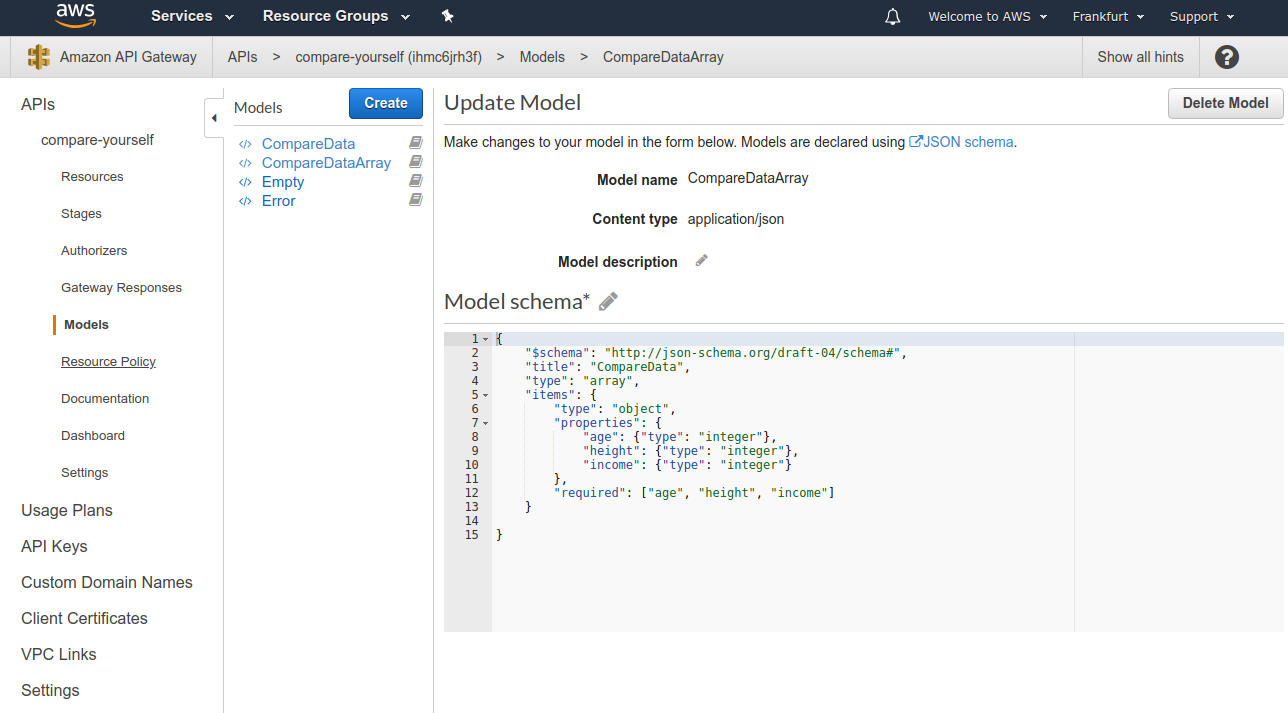This screenshot has width=1288, height=713.
Task: Open Resource Policy in sidebar
Action: point(108,362)
